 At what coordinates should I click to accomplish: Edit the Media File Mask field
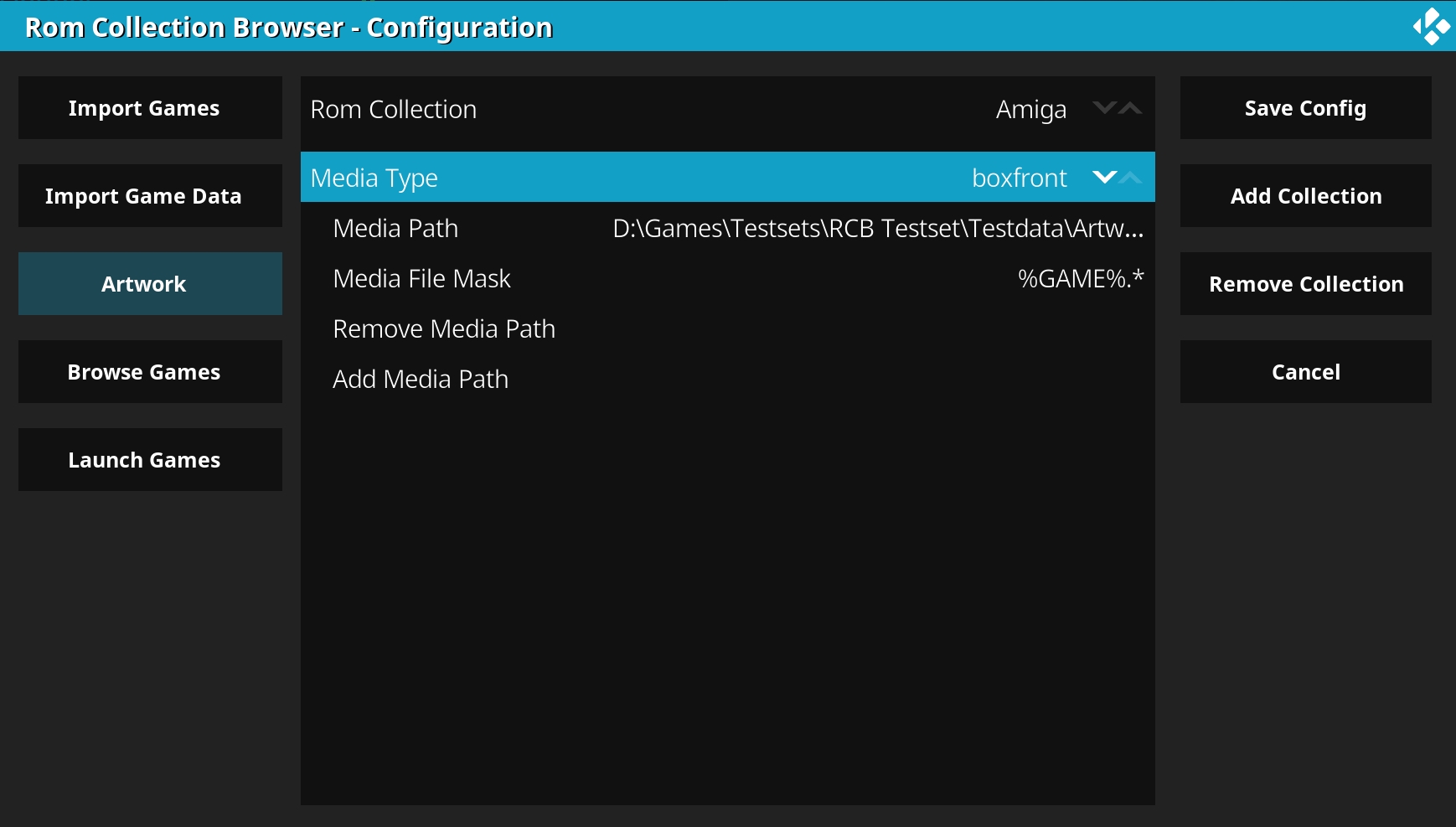click(x=728, y=278)
